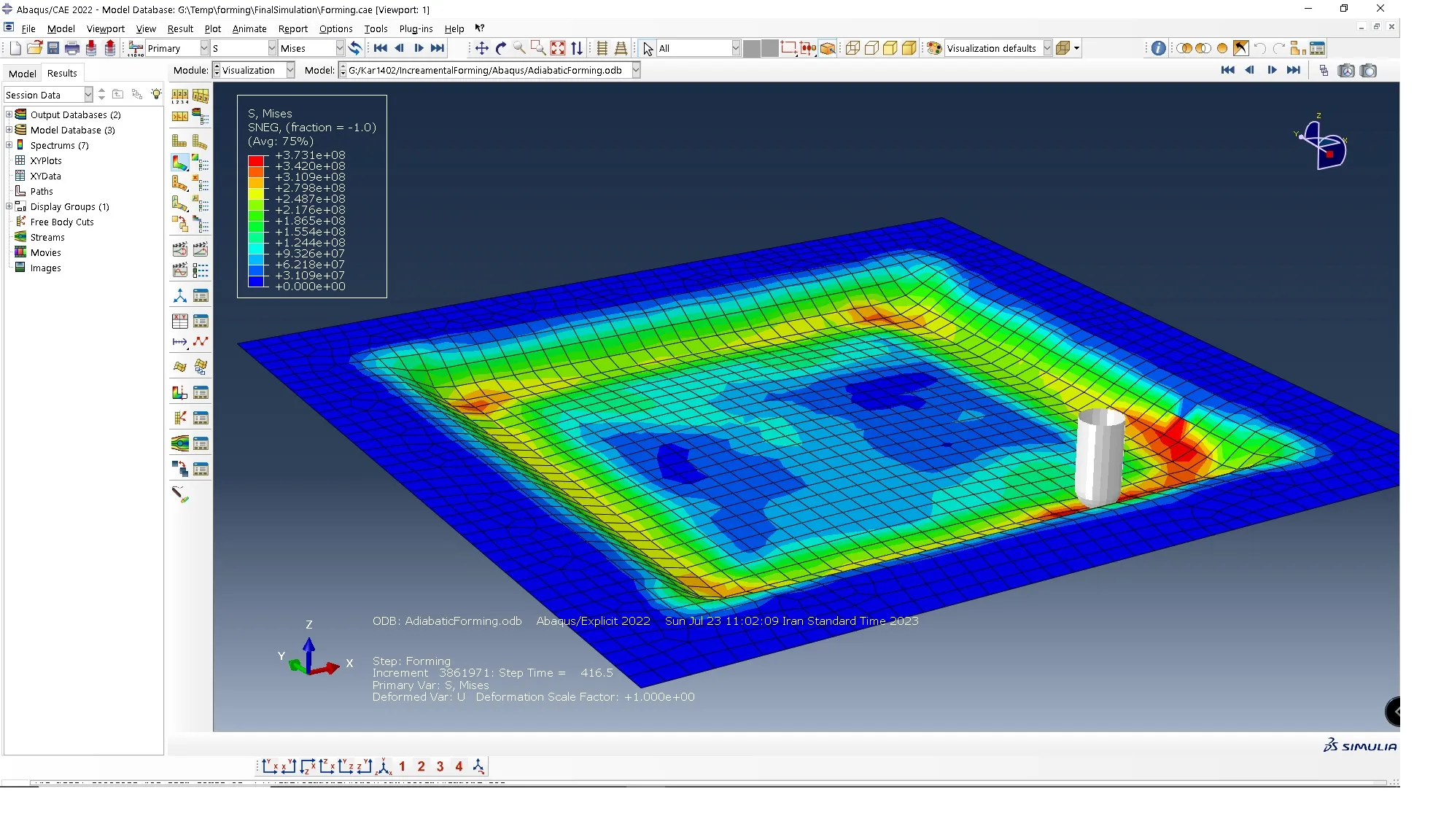Screen dimensions: 1441x840
Task: Apply custom view number 3
Action: (440, 766)
